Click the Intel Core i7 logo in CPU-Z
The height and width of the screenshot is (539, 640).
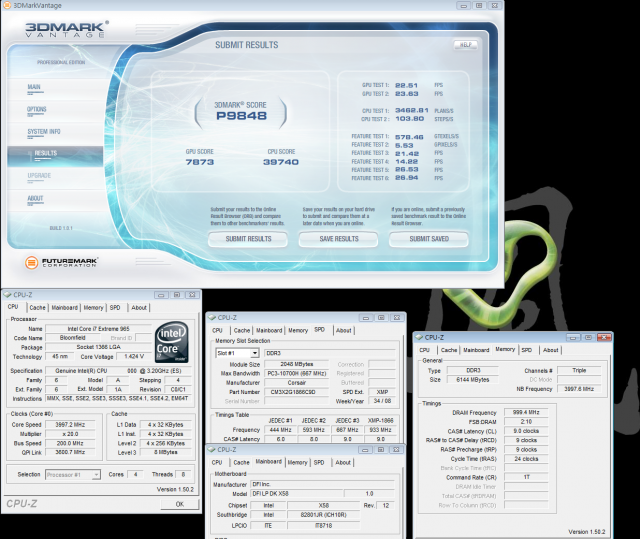172,342
